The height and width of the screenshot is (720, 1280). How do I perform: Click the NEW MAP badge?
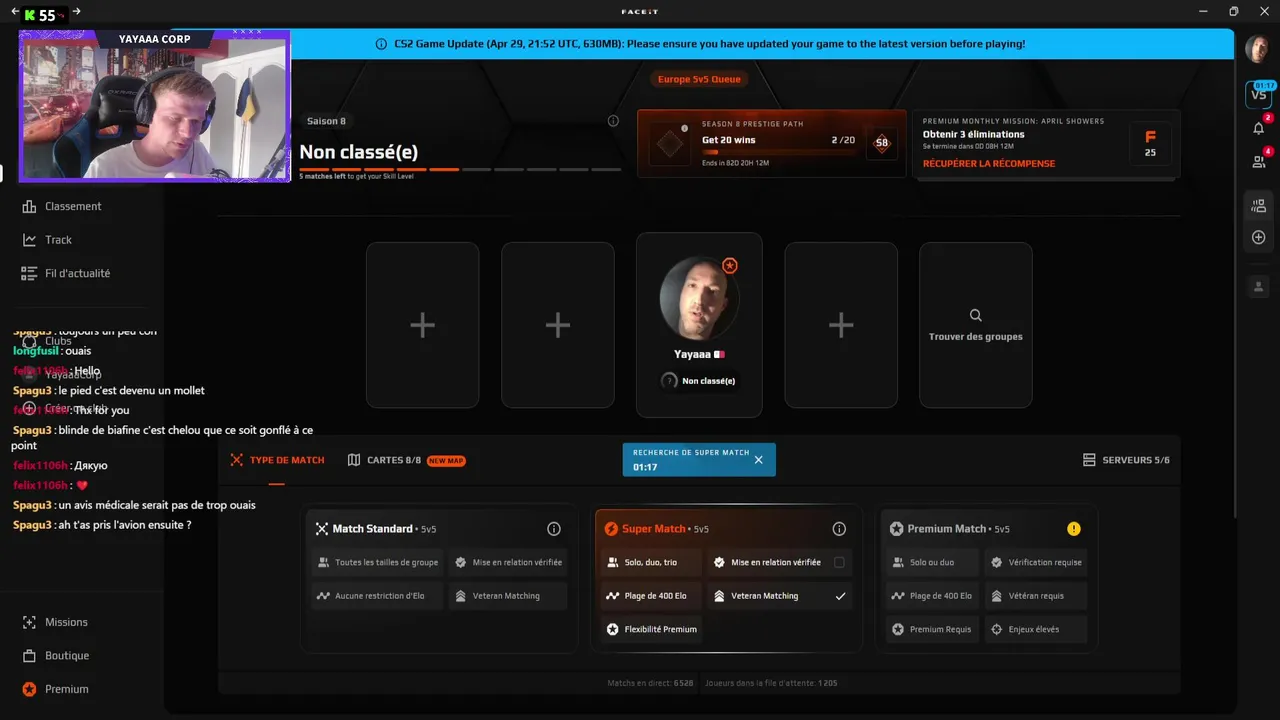pyautogui.click(x=446, y=461)
